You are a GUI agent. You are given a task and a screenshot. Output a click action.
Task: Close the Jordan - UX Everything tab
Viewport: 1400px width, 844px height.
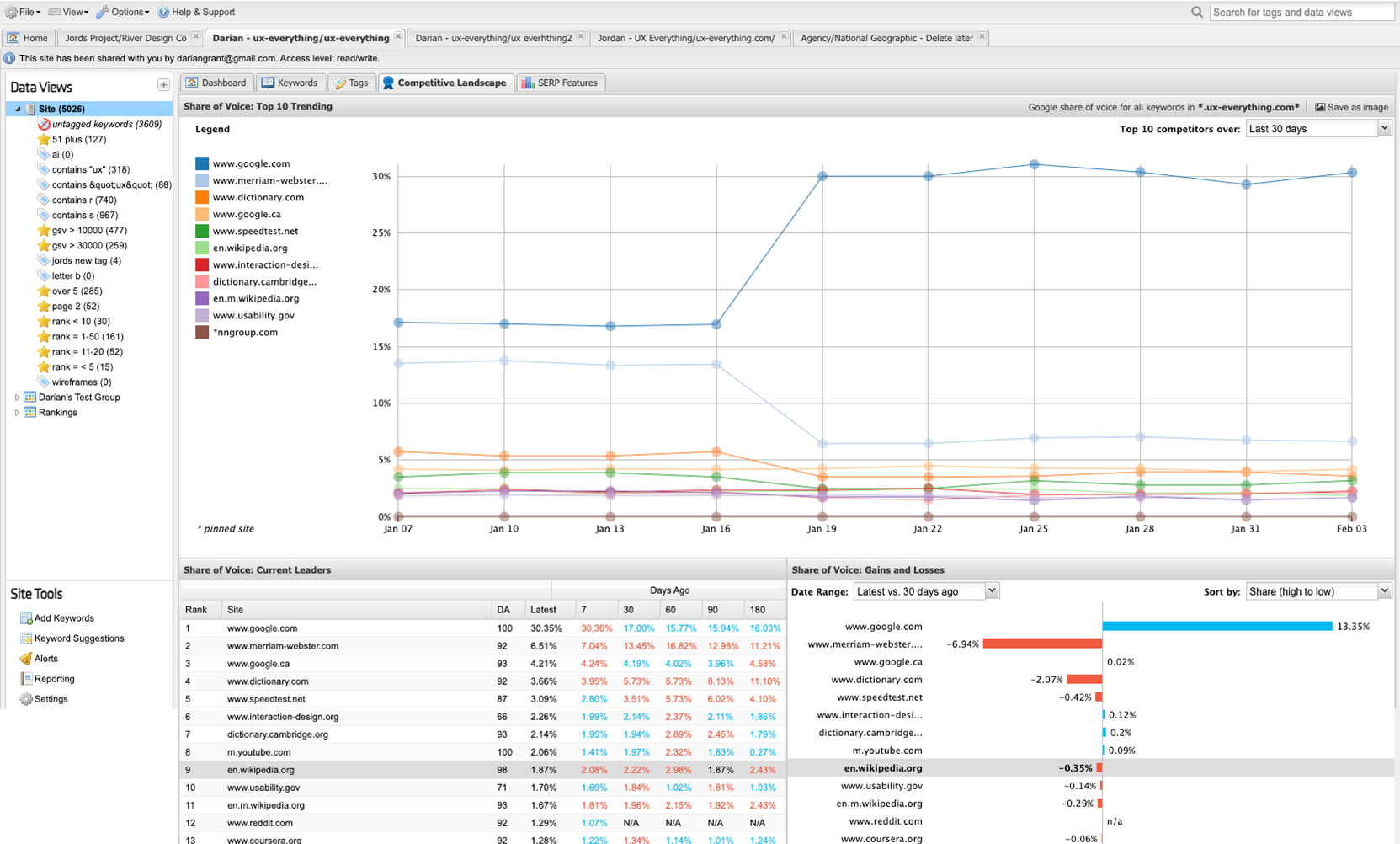(784, 37)
